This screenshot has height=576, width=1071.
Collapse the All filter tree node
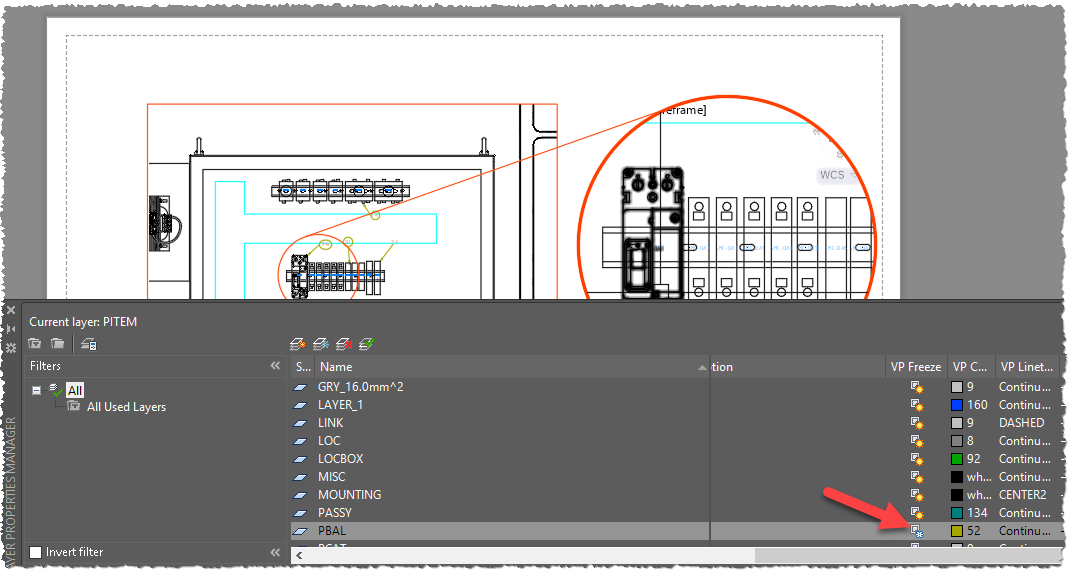37,390
